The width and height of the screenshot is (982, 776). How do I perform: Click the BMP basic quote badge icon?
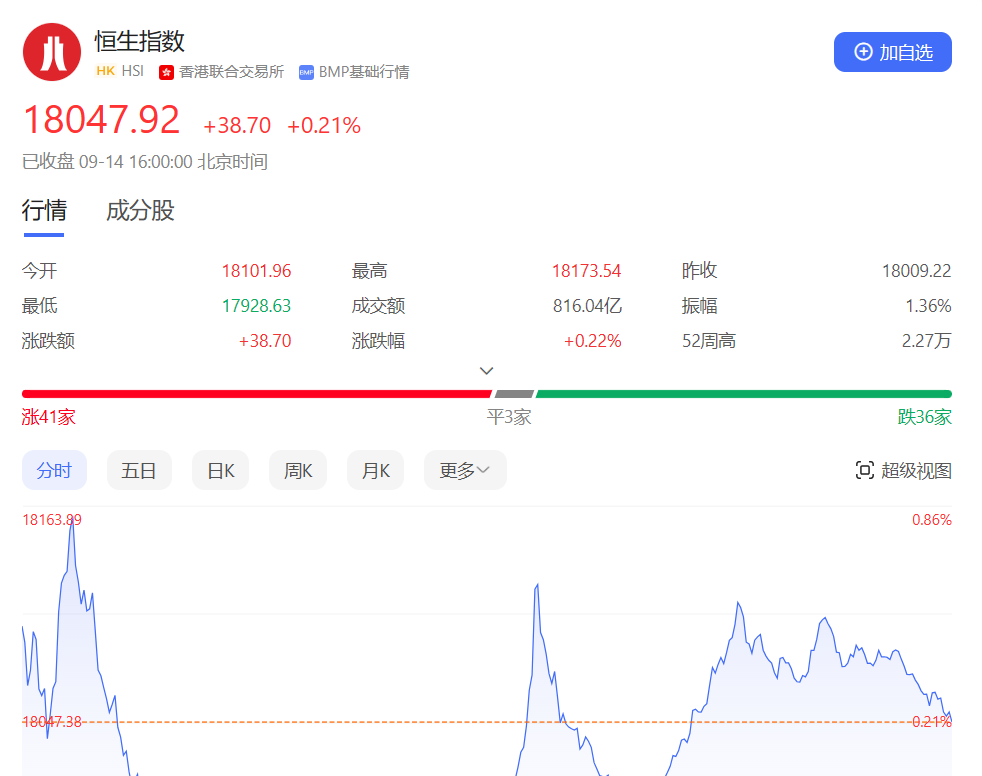click(306, 73)
